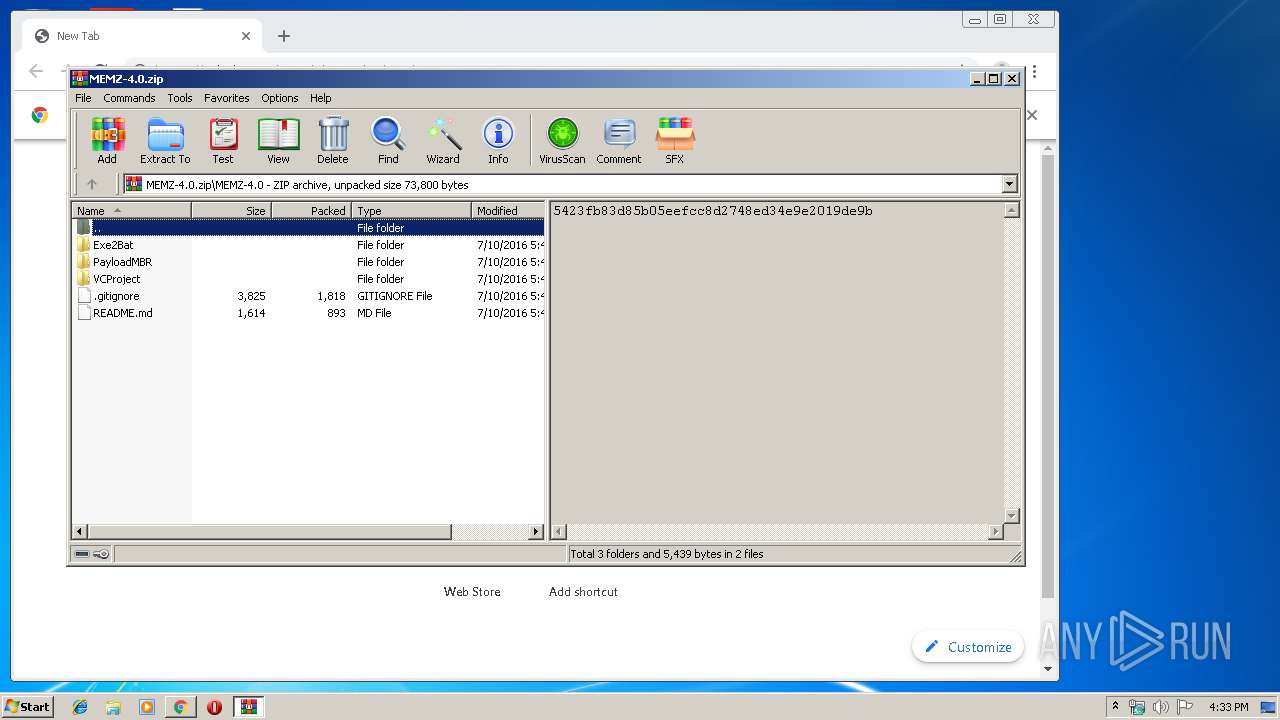Viewport: 1280px width, 720px height.
Task: Open the Favorites menu
Action: tap(227, 98)
